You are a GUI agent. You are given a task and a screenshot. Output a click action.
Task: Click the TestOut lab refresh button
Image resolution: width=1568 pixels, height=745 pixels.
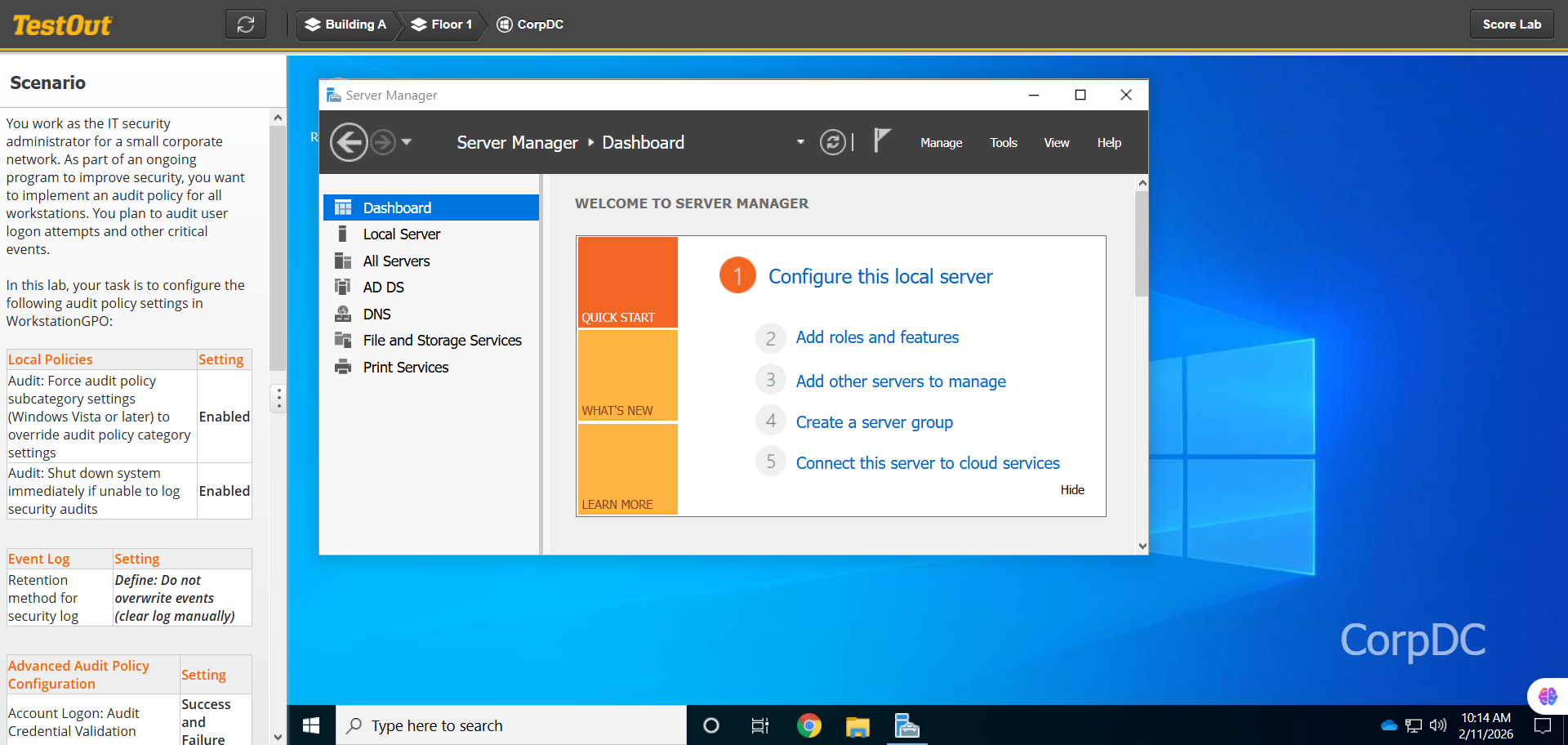246,25
